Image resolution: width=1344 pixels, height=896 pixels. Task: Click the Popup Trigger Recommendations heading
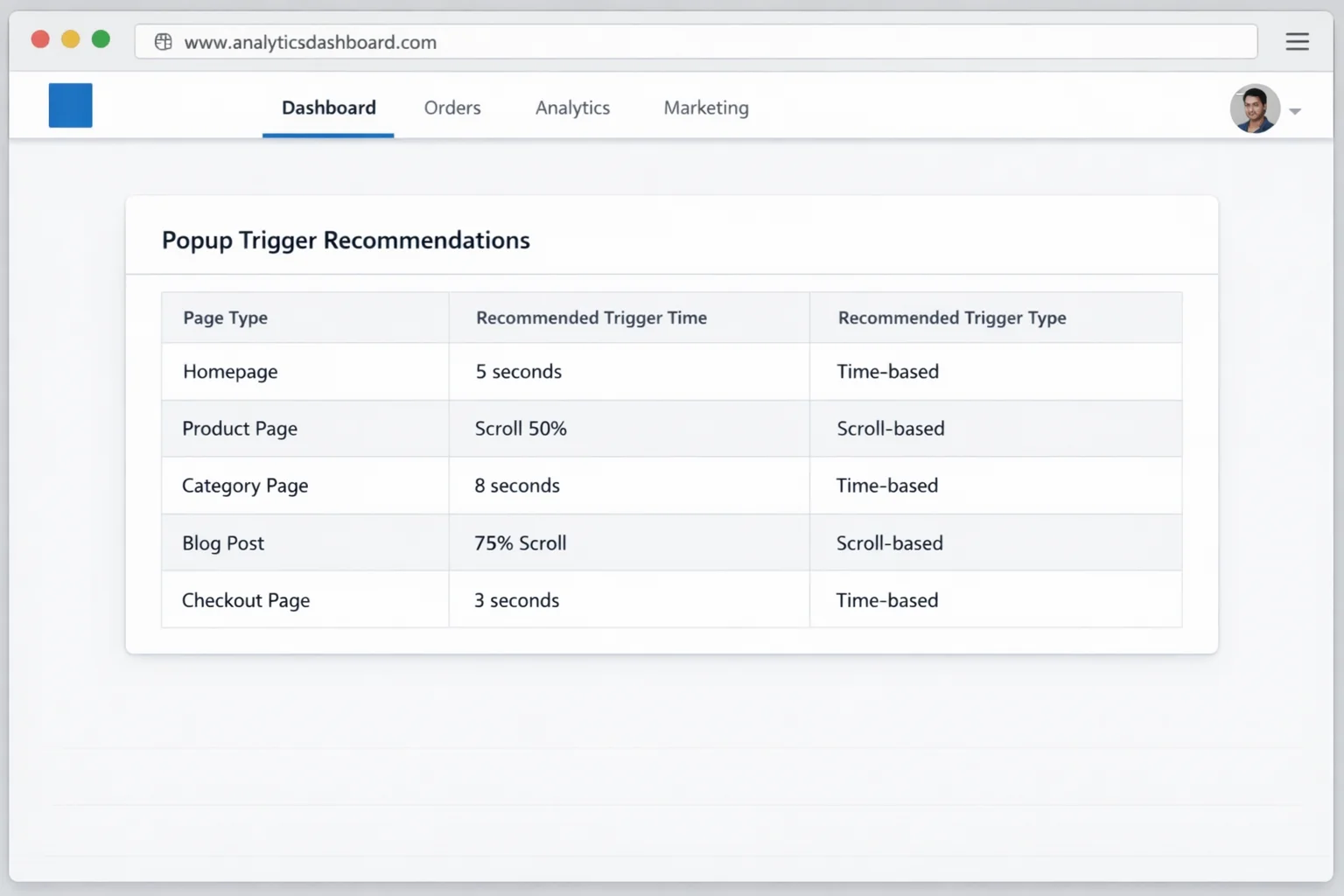(x=346, y=240)
